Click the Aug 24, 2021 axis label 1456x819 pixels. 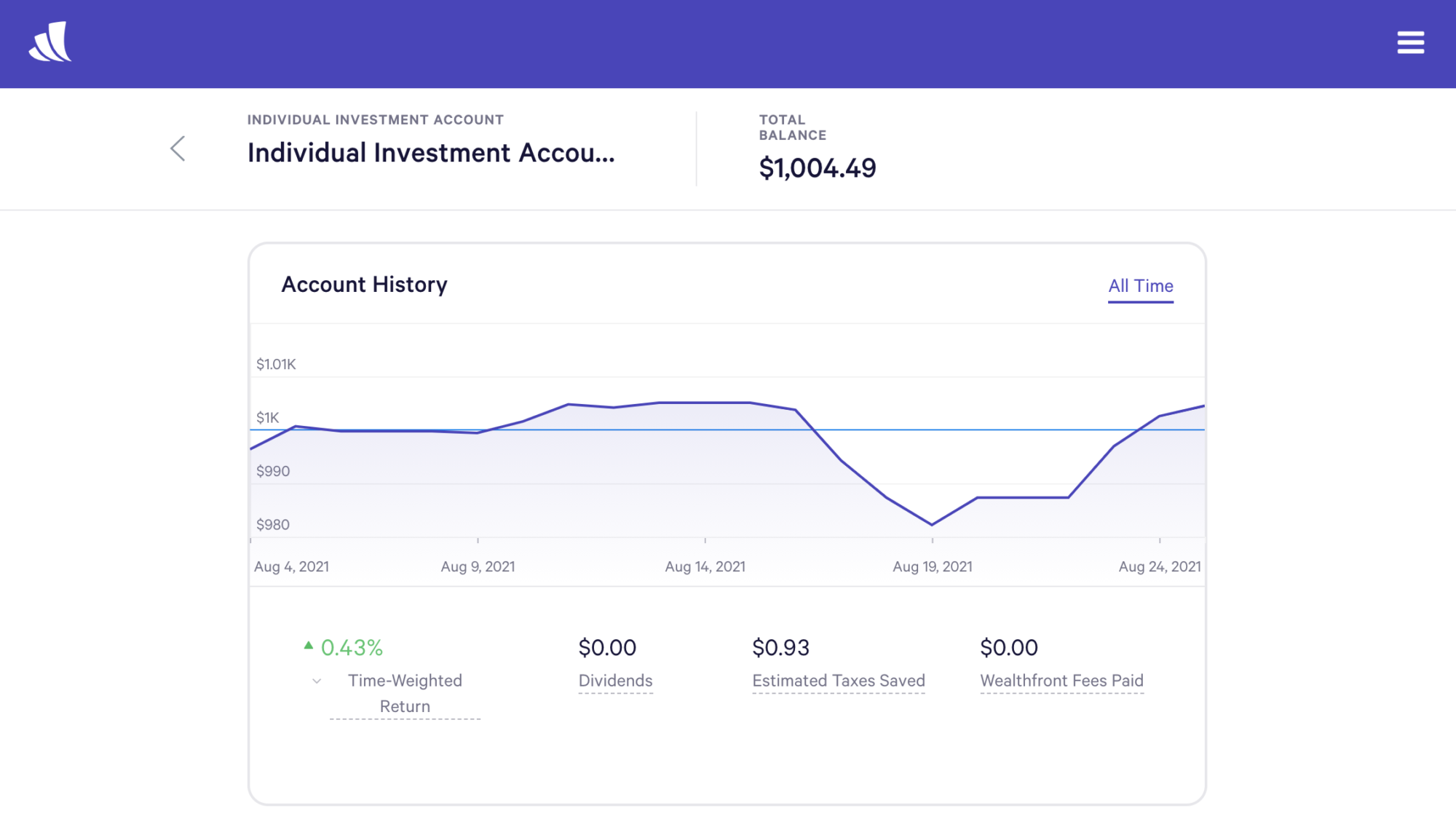pos(1159,566)
